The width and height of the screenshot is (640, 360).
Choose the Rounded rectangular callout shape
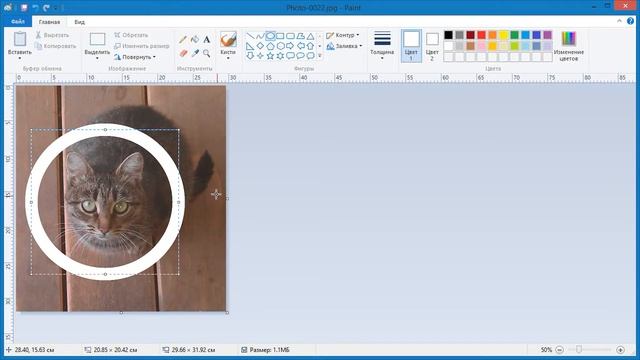tap(291, 56)
